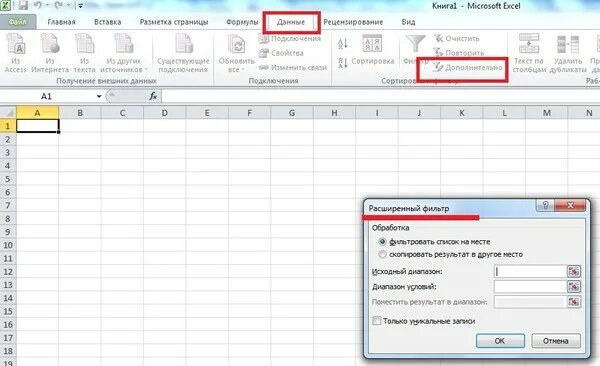Import data From Access
This screenshot has height=366, width=600.
pyautogui.click(x=15, y=53)
